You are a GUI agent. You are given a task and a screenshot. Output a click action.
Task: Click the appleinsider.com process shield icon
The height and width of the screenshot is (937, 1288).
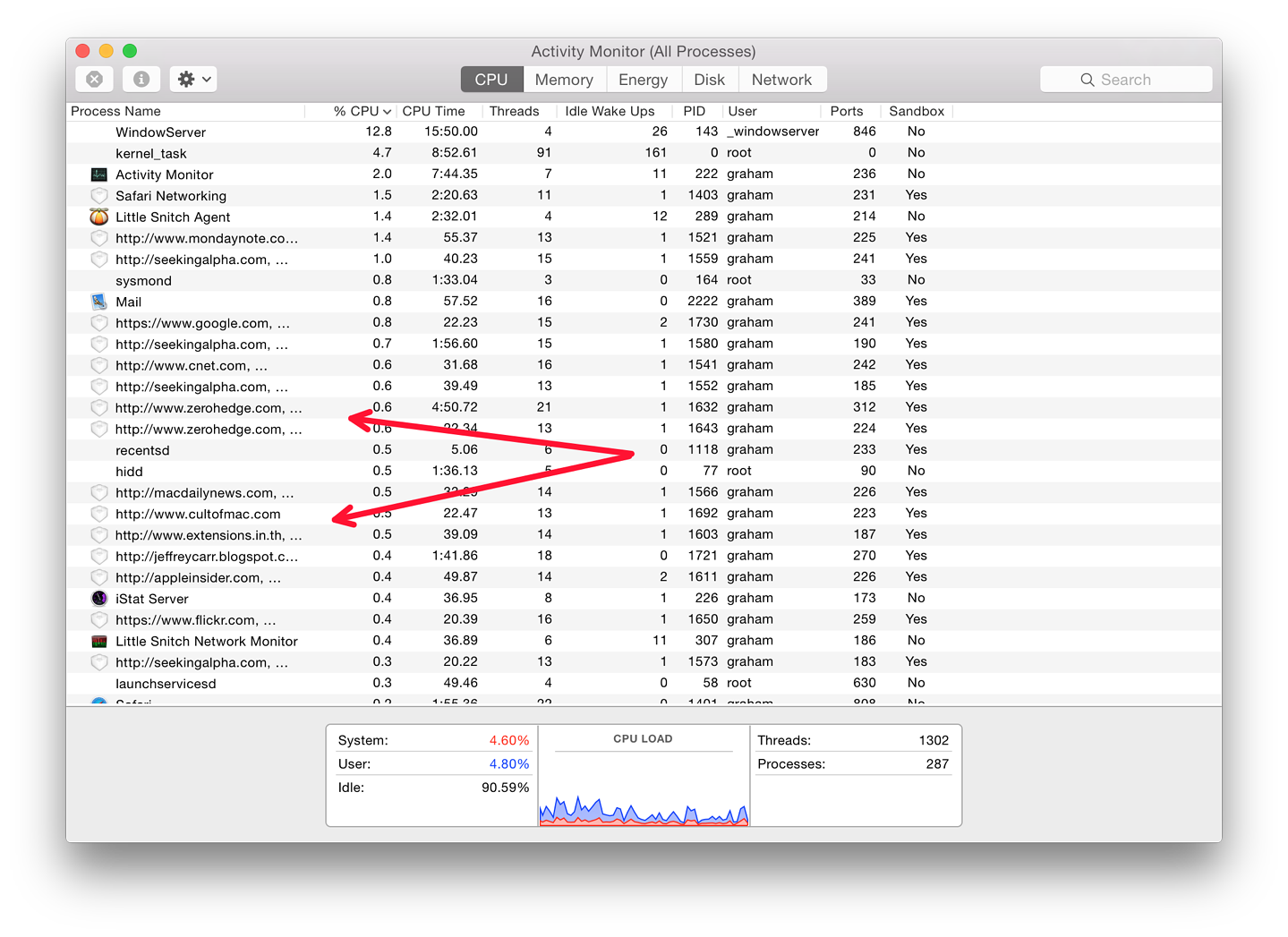coord(98,577)
